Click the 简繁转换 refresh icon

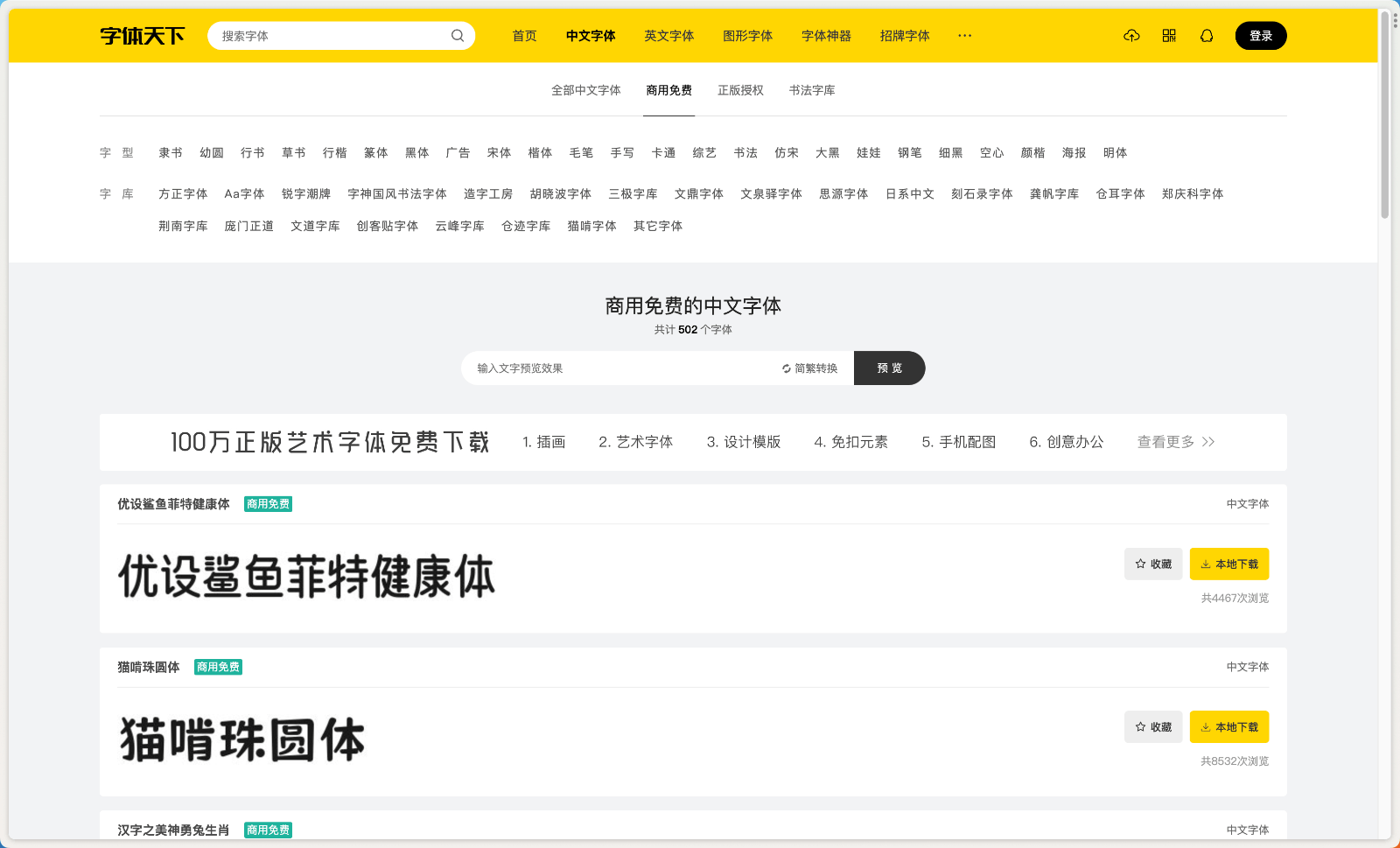click(x=785, y=368)
